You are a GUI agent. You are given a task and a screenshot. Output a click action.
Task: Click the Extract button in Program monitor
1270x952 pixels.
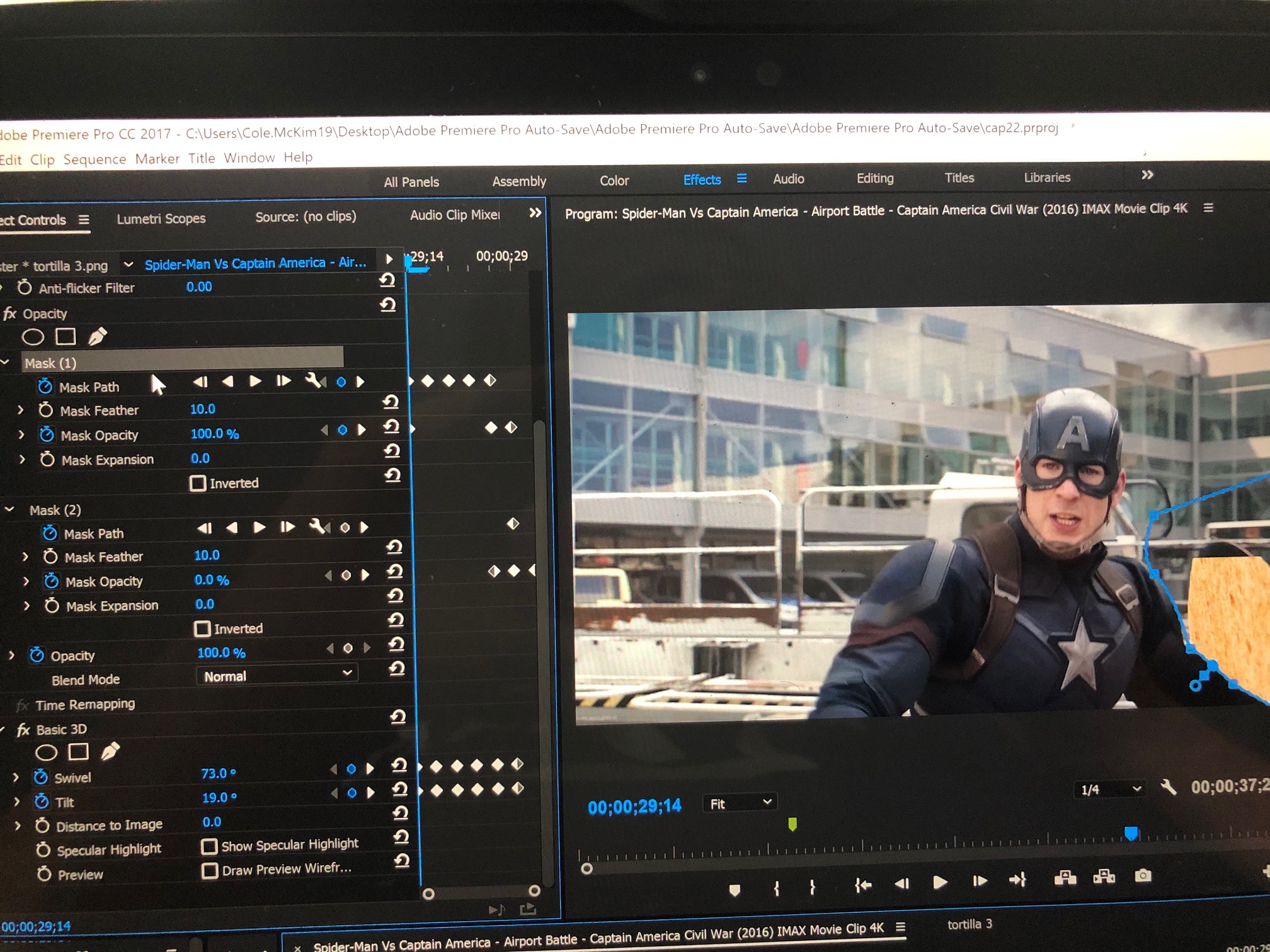point(1104,876)
